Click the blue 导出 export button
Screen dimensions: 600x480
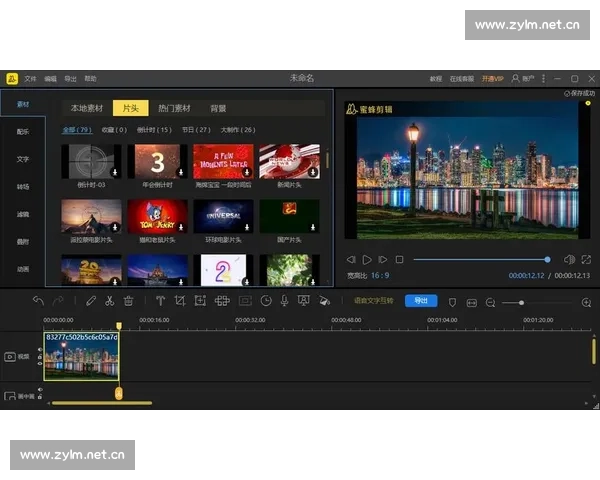[x=421, y=300]
